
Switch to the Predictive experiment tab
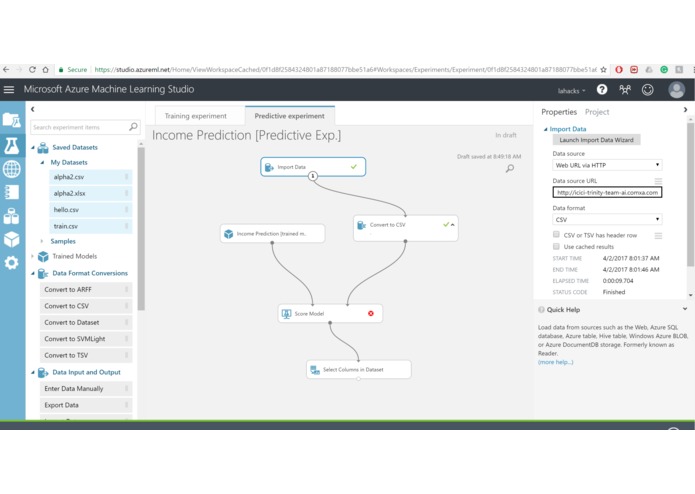(x=289, y=116)
